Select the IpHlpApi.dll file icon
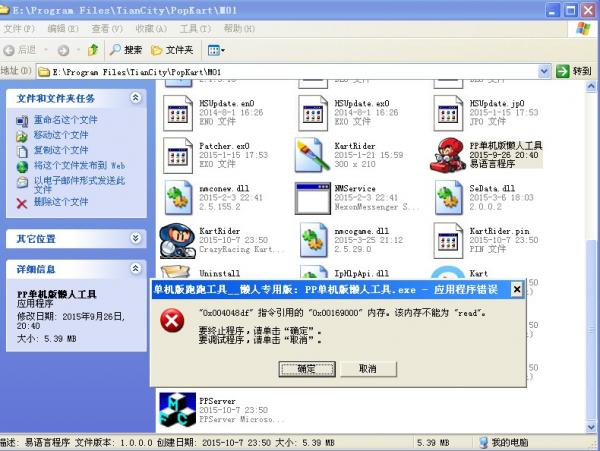Screen dimensions: 600x451 [x=314, y=272]
